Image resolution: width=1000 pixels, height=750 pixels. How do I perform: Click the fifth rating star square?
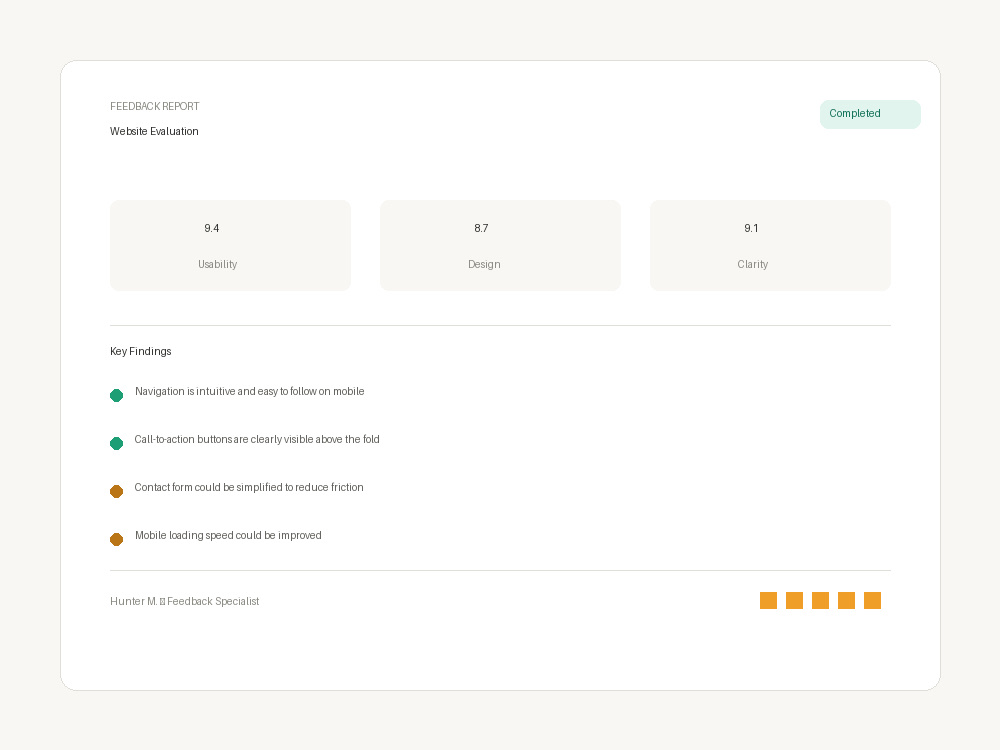(x=872, y=601)
